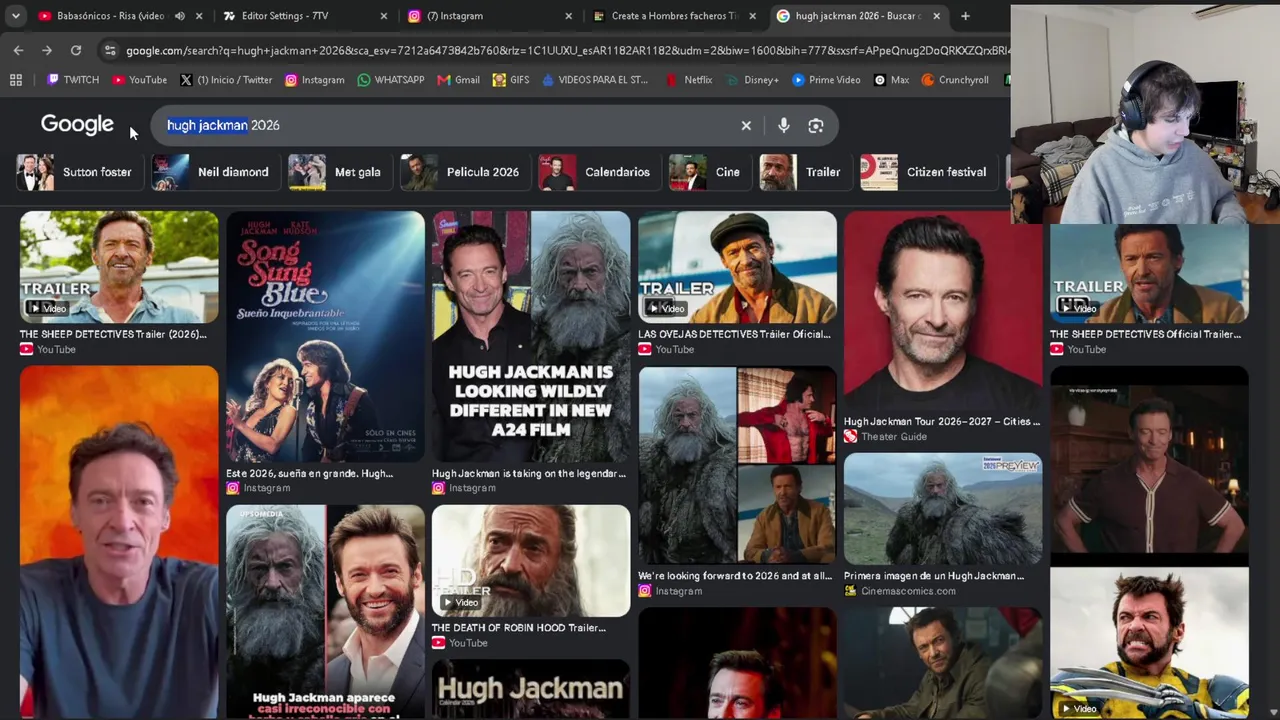The image size is (1280, 720).
Task: Open the Inicio / Twitter bookmark
Action: tap(226, 80)
